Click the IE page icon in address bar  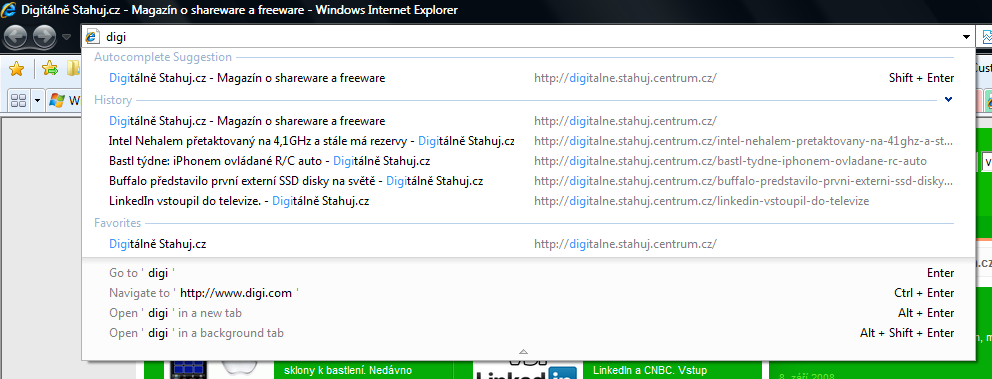pyautogui.click(x=93, y=37)
